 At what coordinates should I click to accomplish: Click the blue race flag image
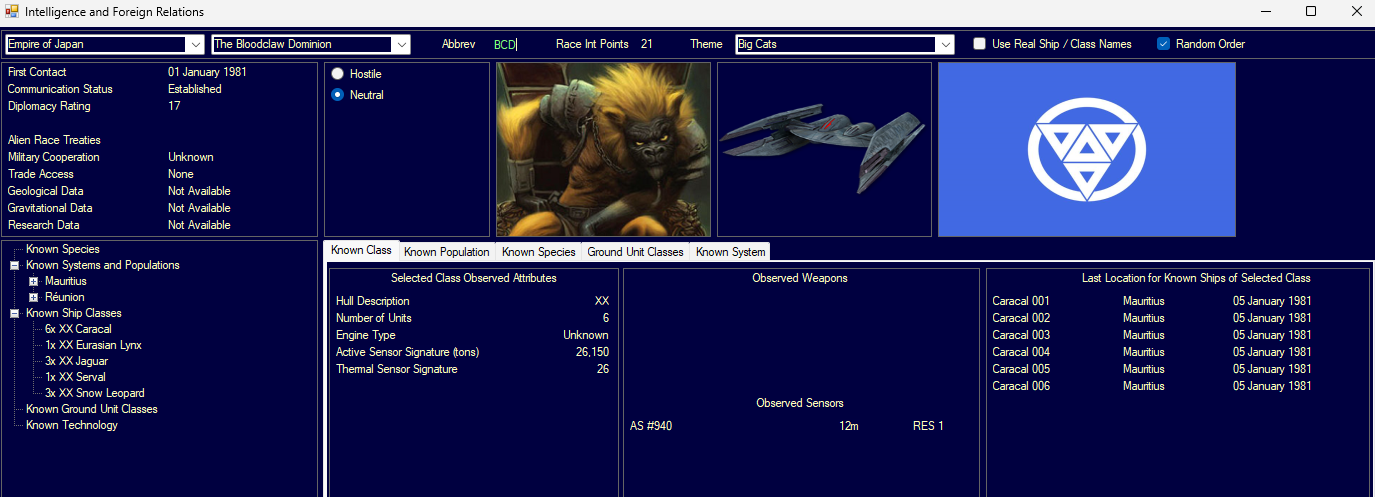1087,149
